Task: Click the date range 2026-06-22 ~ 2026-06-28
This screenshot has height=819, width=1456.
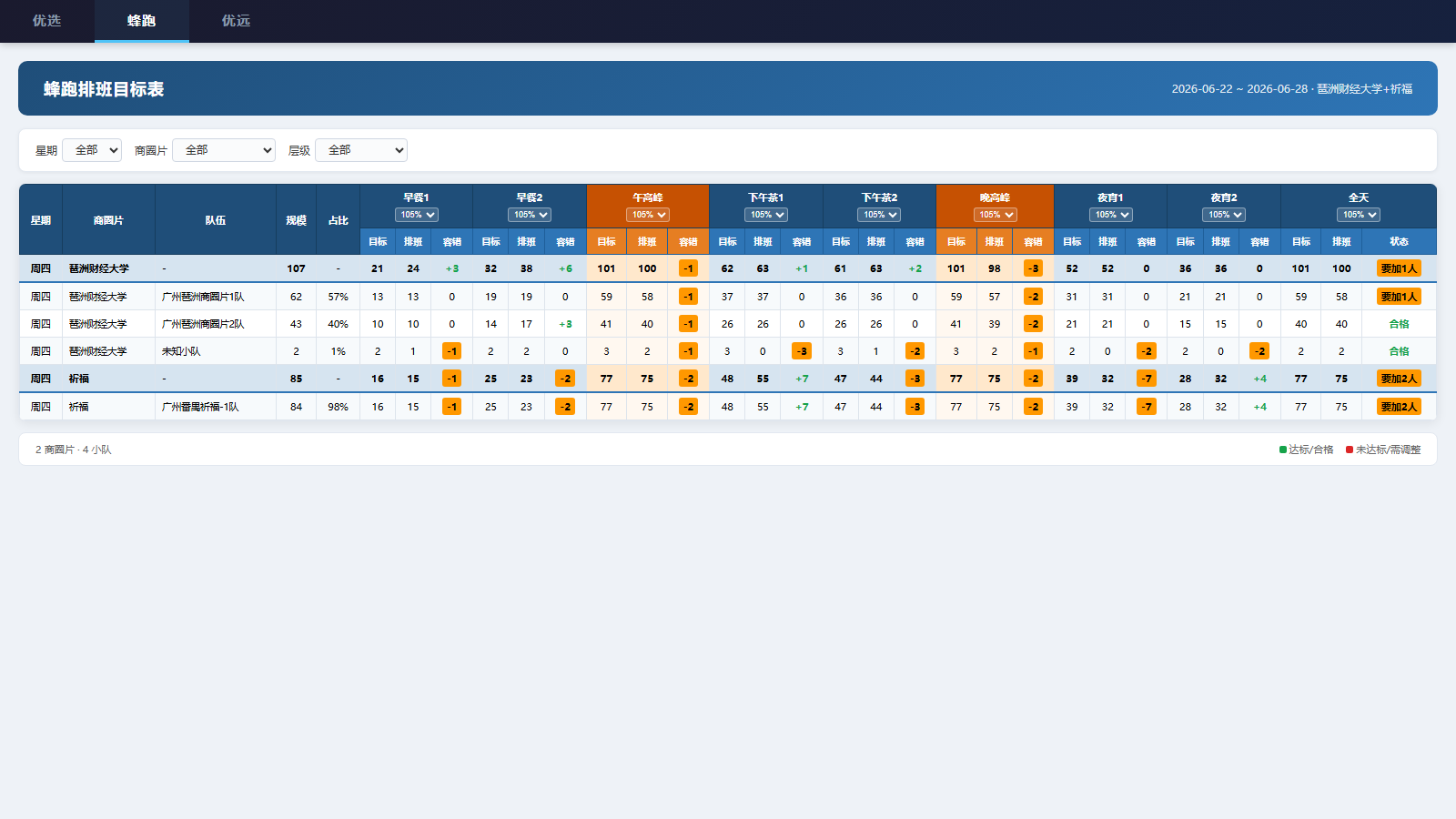Action: pyautogui.click(x=1239, y=89)
